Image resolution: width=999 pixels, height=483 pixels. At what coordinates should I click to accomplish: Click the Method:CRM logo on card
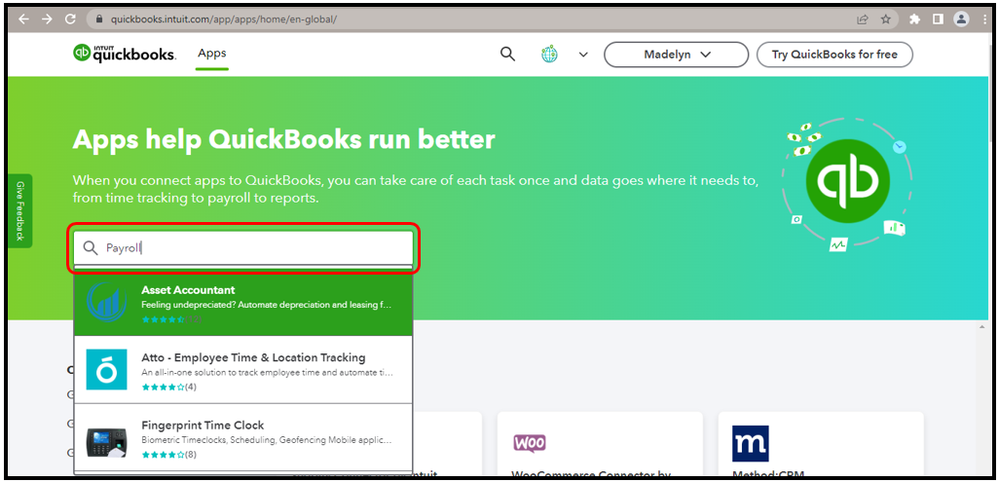750,443
